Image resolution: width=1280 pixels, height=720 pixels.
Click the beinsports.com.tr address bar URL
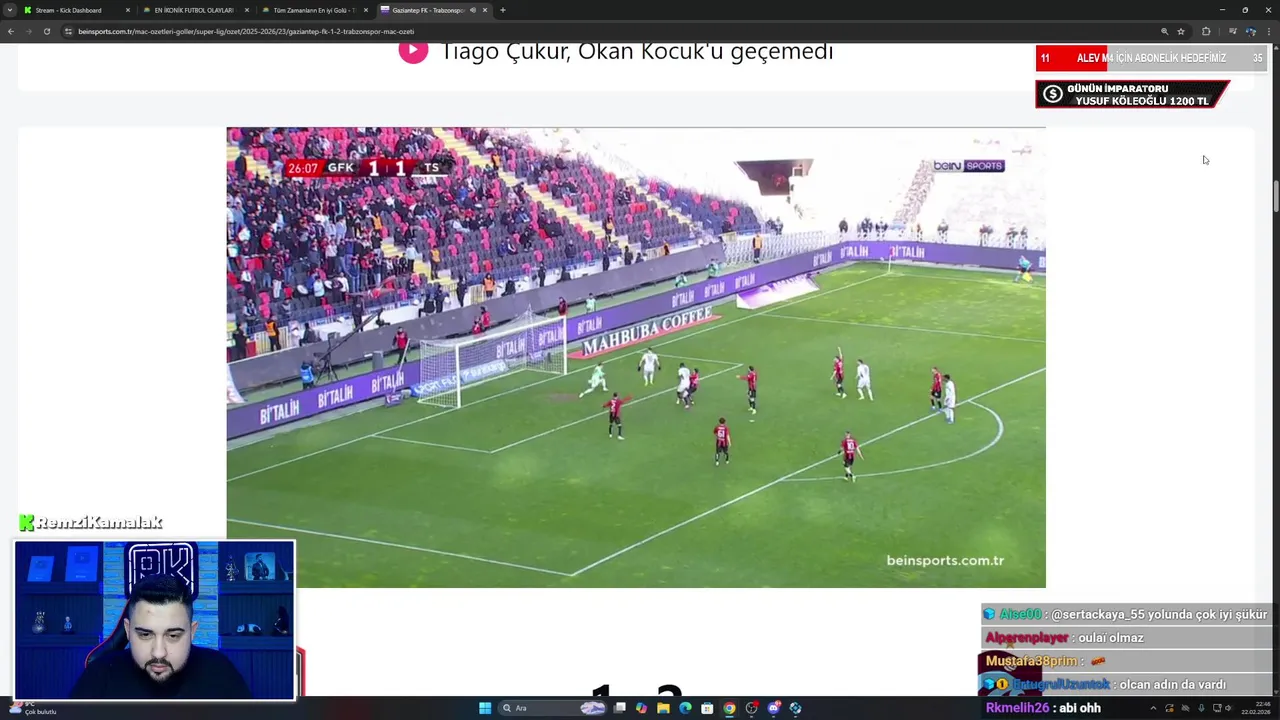click(246, 31)
